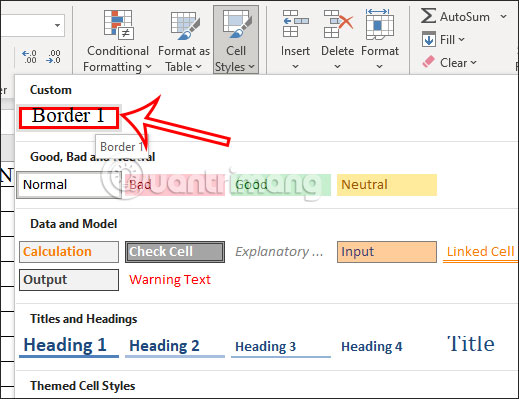Click the Insert cells icon

click(295, 23)
